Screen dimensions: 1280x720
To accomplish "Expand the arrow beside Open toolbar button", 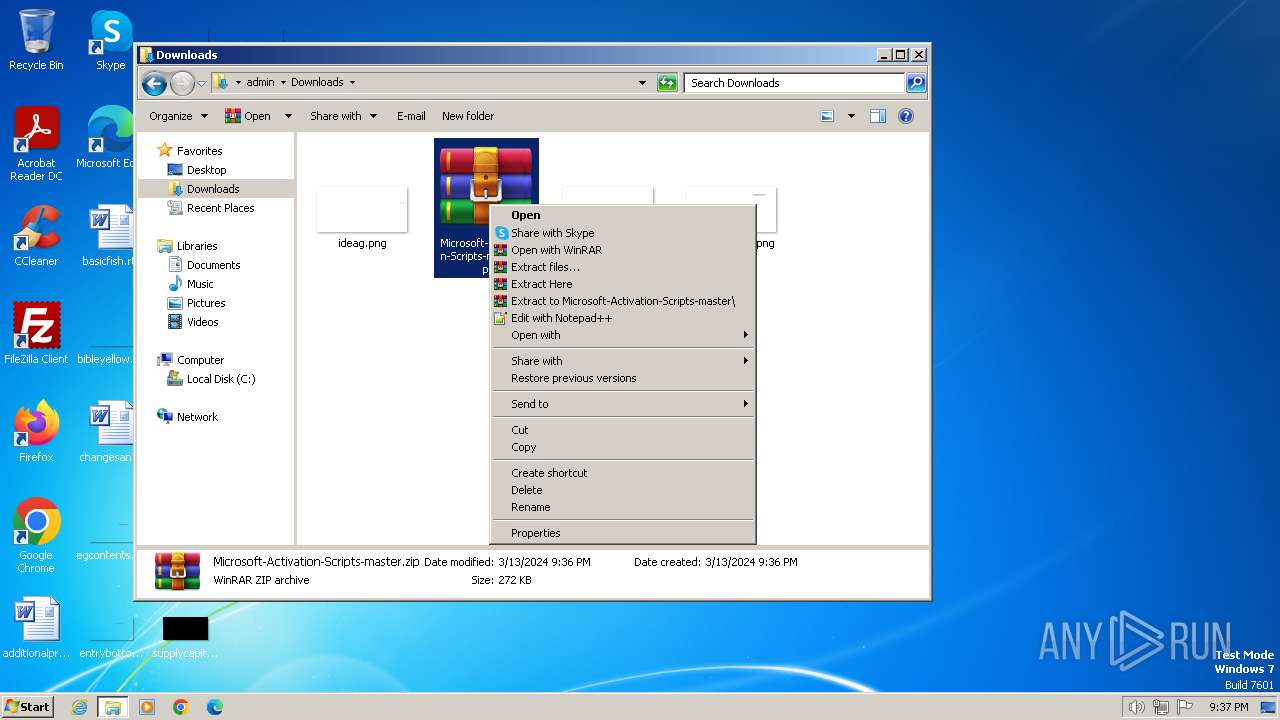I will pyautogui.click(x=288, y=116).
